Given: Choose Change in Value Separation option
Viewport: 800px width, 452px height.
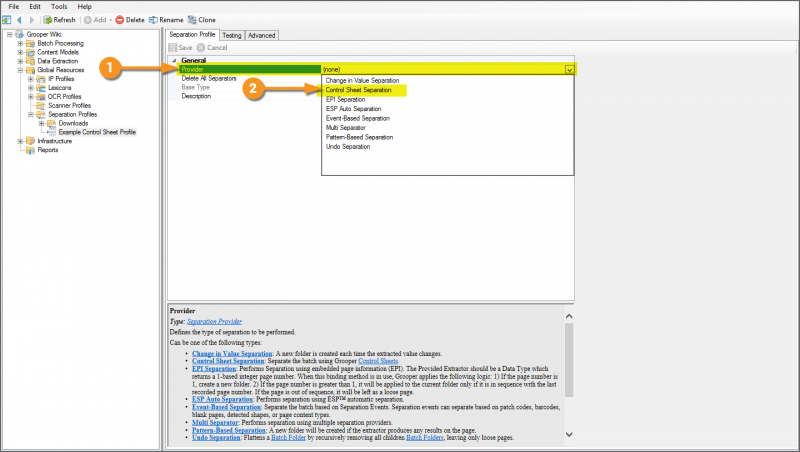Looking at the screenshot, I should coord(362,81).
